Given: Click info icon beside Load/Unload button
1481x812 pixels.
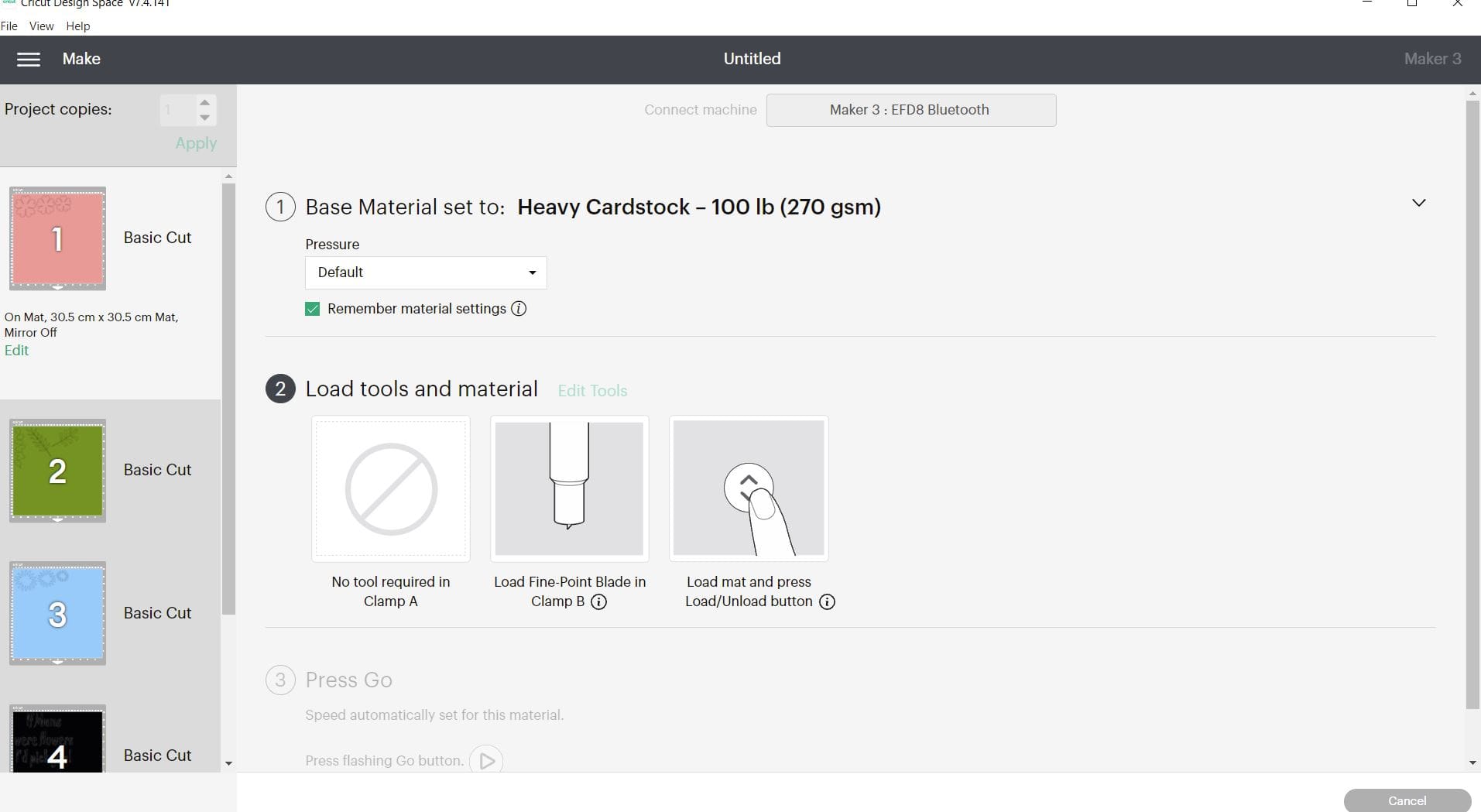Looking at the screenshot, I should click(827, 602).
